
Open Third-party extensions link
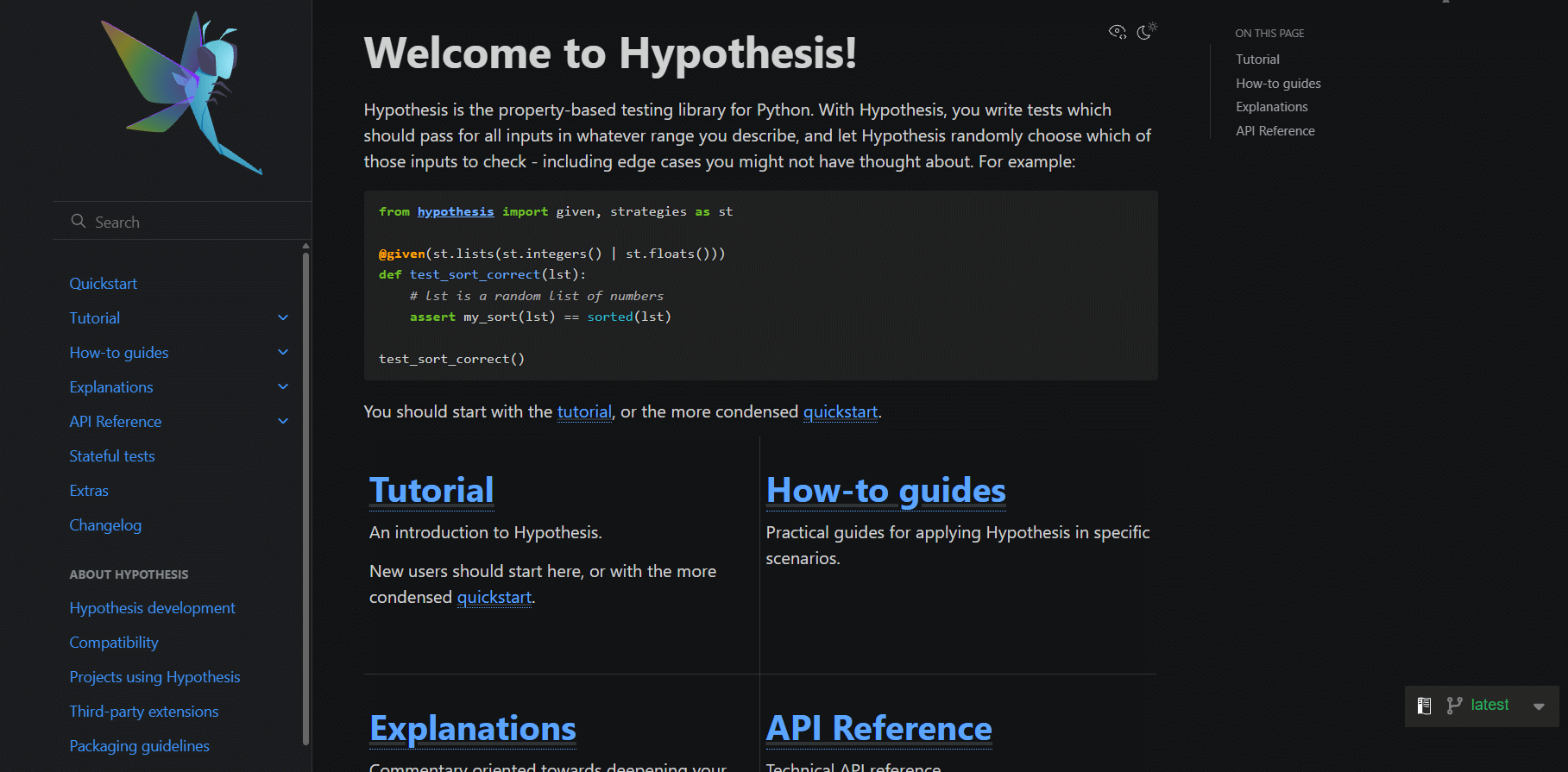pos(143,712)
